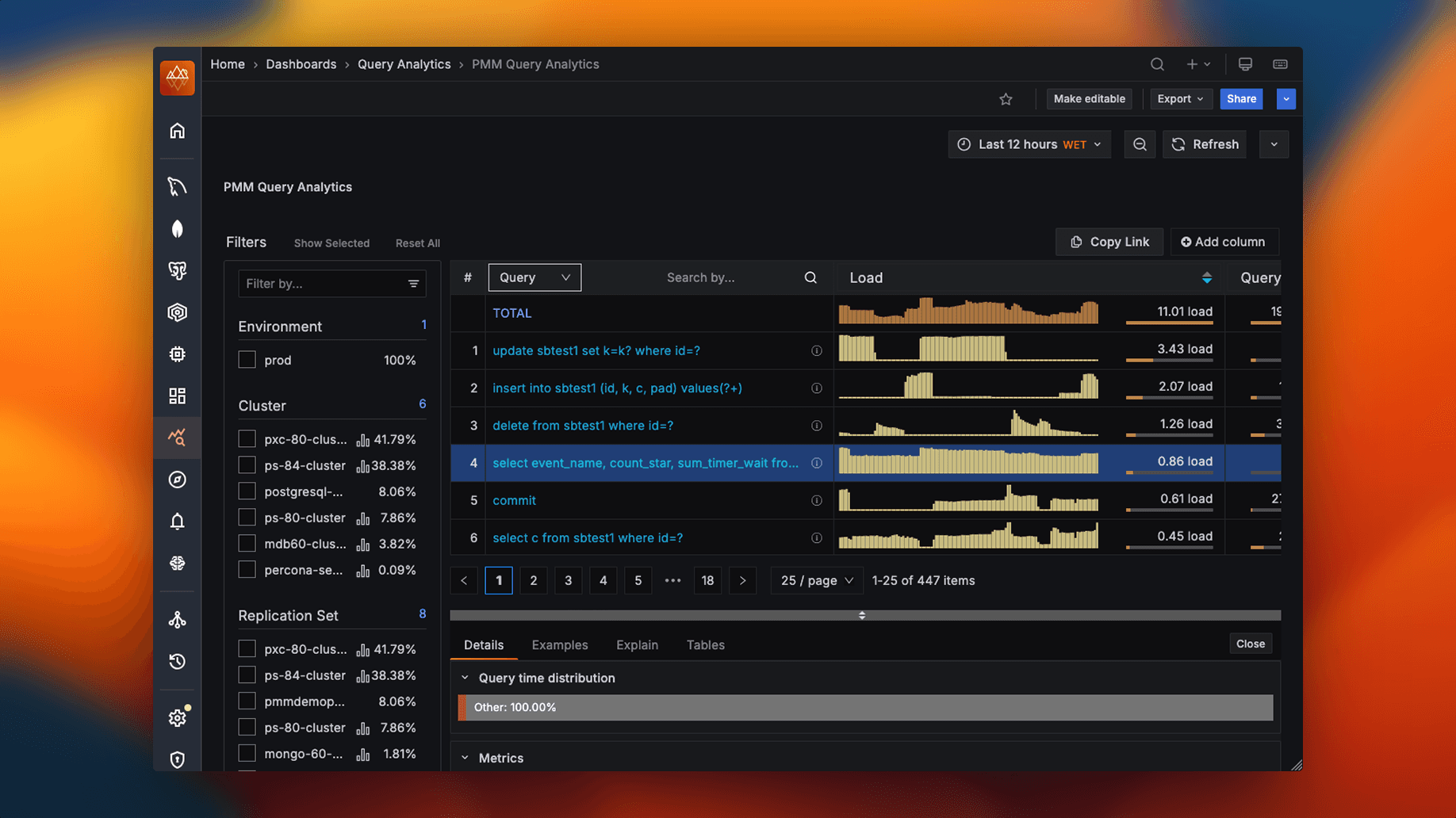This screenshot has width=1456, height=818.
Task: Open the PostgreSQL elephant sidebar icon
Action: pos(177,270)
